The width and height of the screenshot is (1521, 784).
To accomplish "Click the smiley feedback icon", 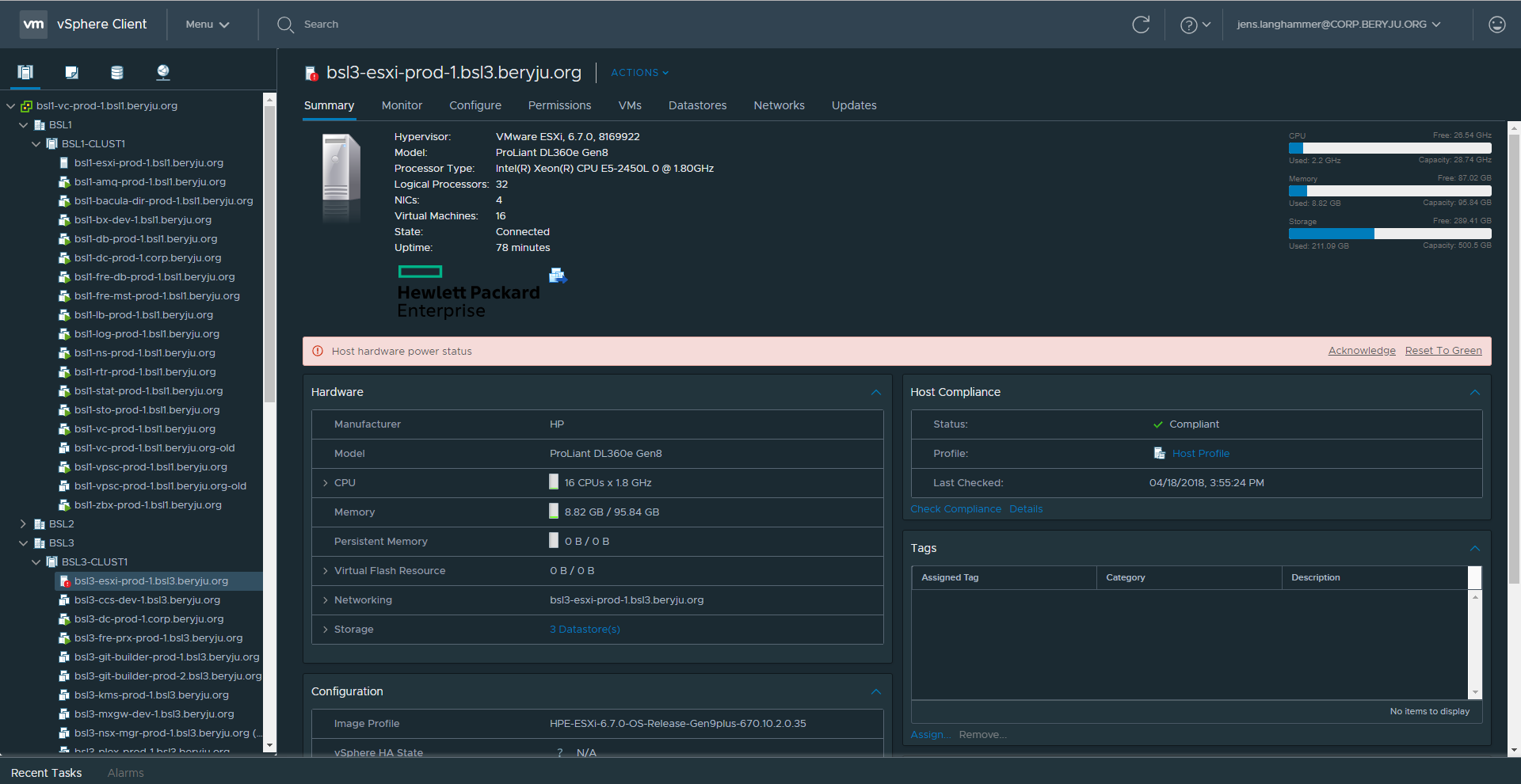I will (x=1497, y=25).
